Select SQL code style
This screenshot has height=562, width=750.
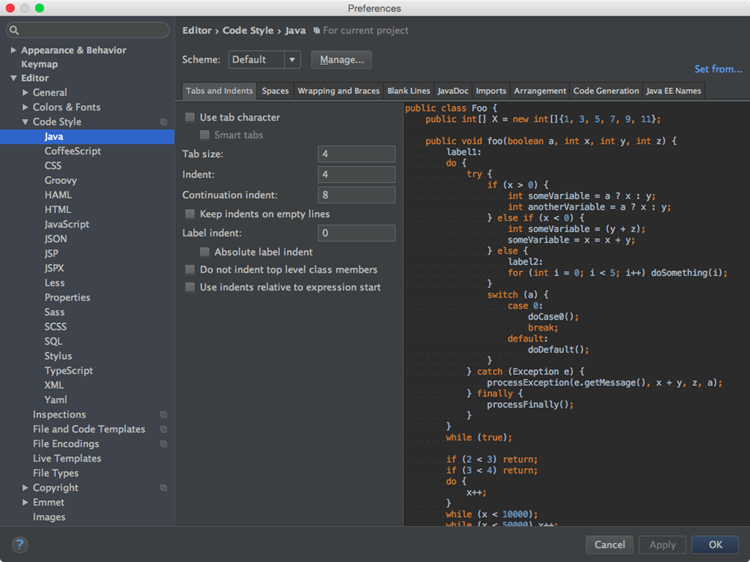click(53, 342)
